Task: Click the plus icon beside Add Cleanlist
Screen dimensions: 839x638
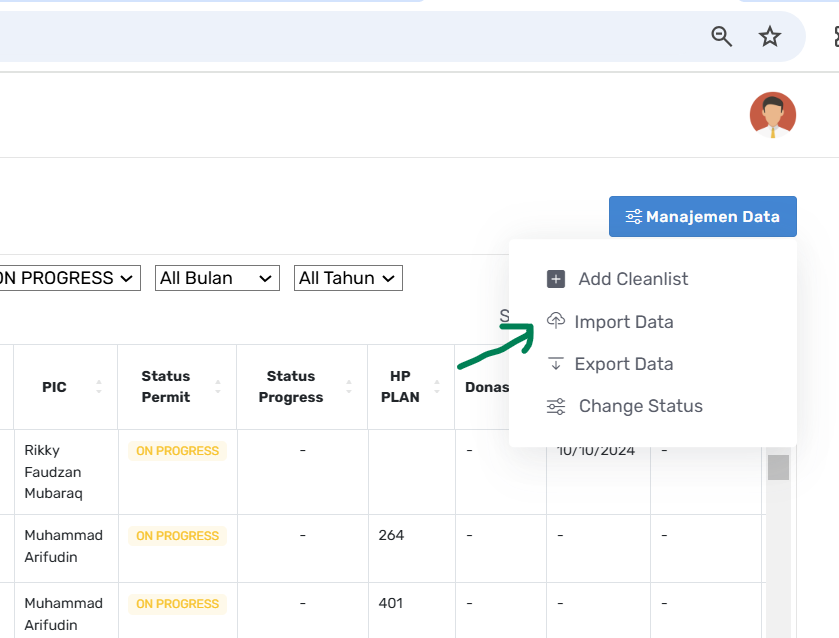Action: point(556,279)
